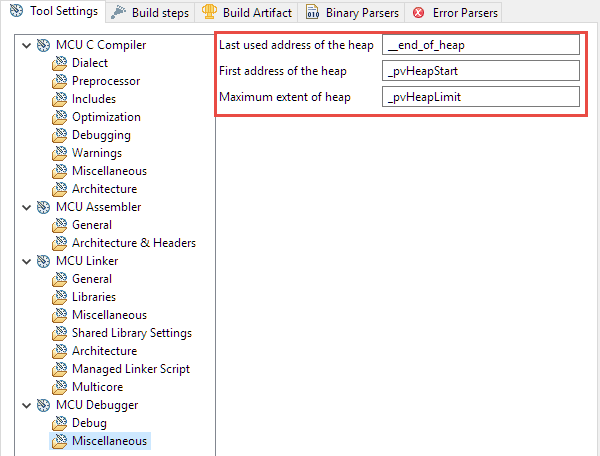The width and height of the screenshot is (600, 456).
Task: Click the Dialect folder icon
Action: 60,63
